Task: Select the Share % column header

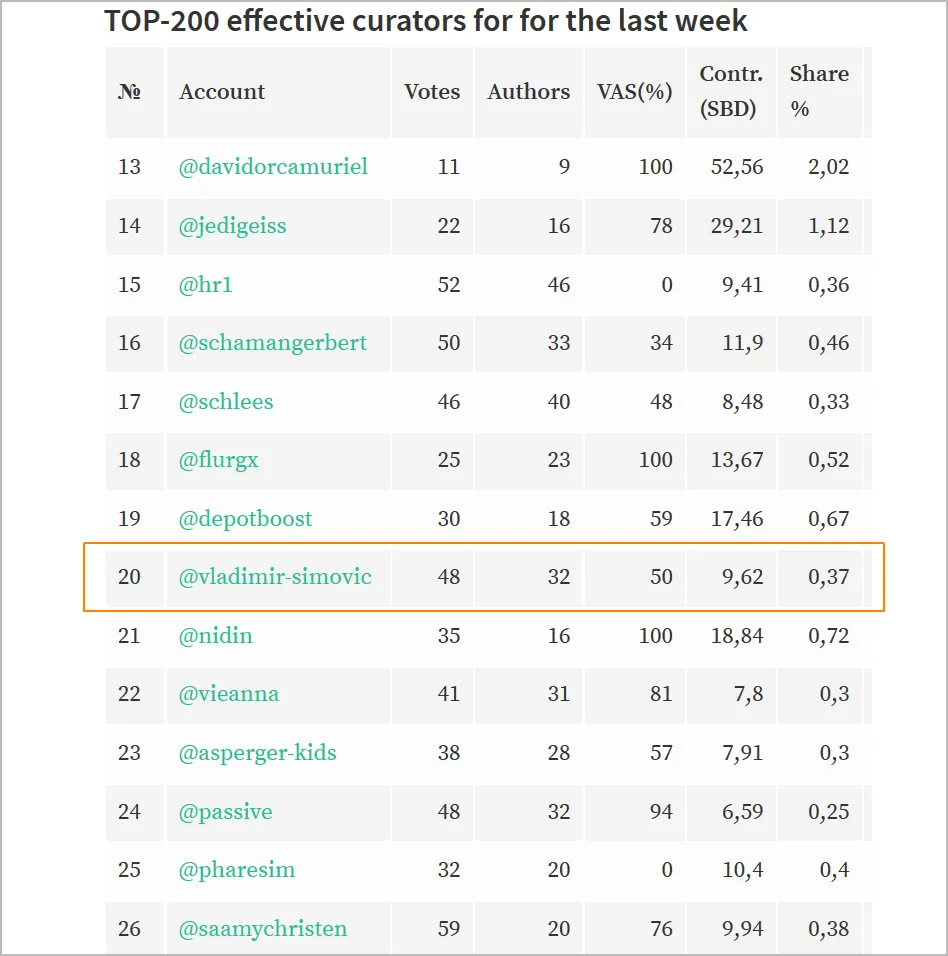Action: pyautogui.click(x=819, y=91)
